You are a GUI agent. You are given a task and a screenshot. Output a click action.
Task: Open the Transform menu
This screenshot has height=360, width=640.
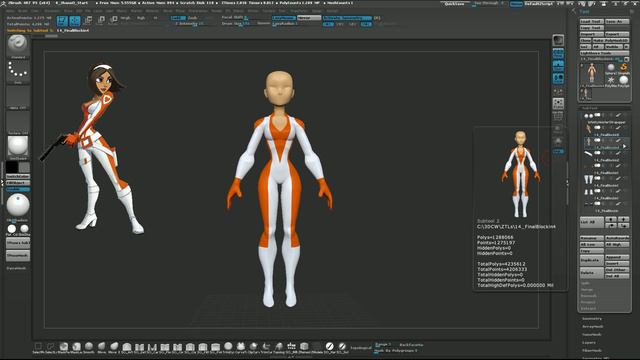(x=299, y=11)
